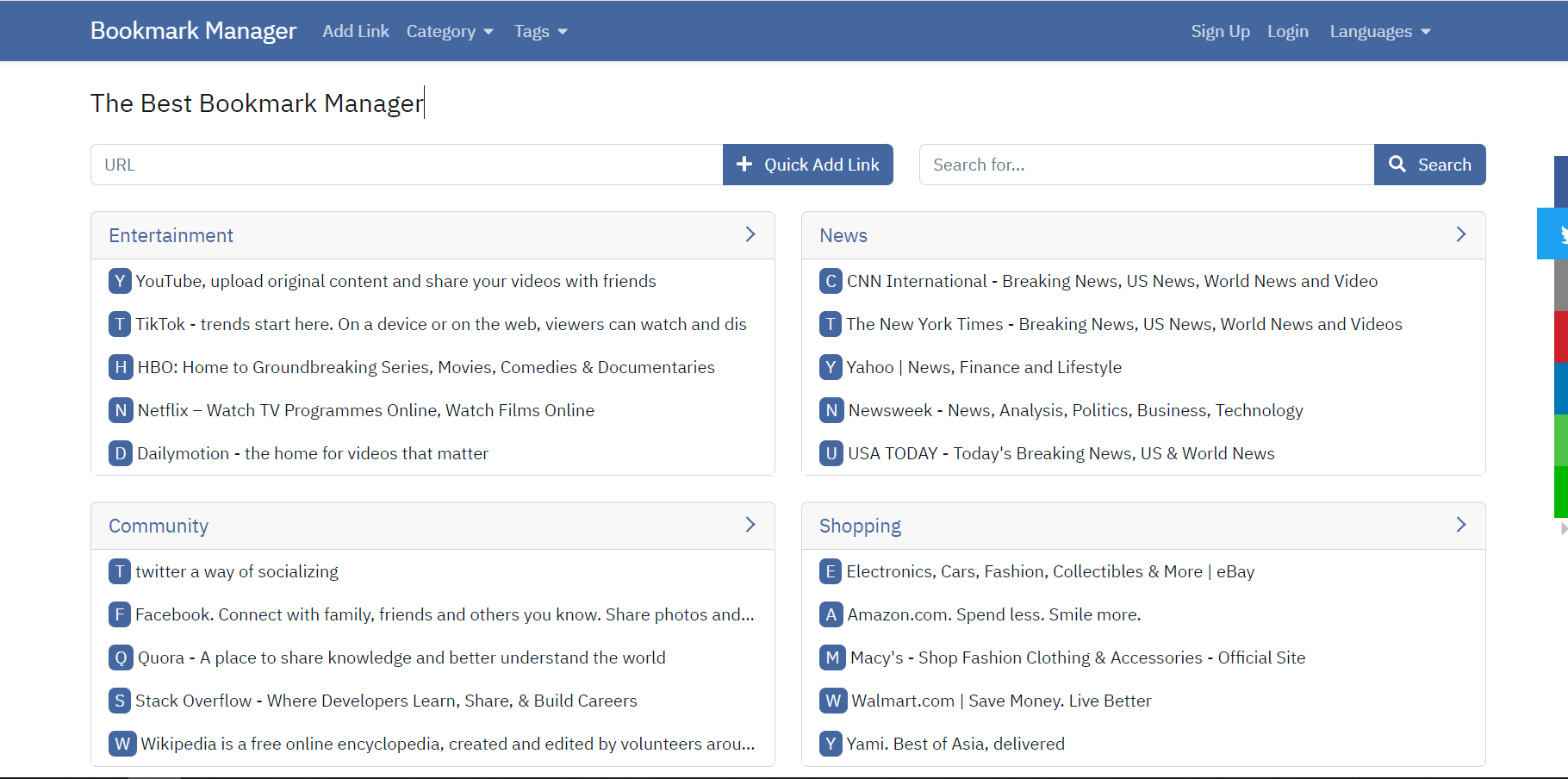Click the Stack Overflow "S" icon
Image resolution: width=1568 pixels, height=779 pixels.
tap(120, 701)
